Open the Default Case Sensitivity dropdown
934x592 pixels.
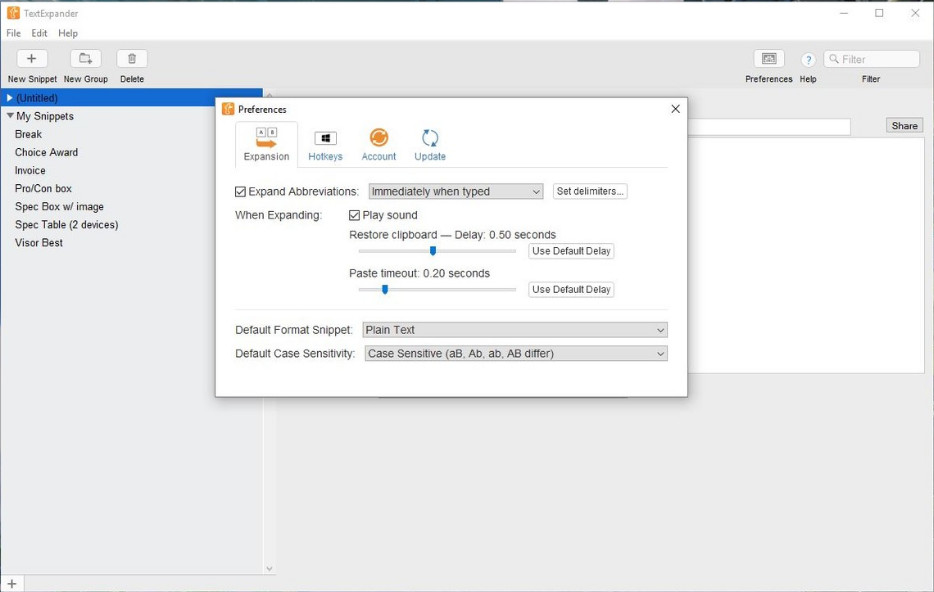[x=516, y=353]
